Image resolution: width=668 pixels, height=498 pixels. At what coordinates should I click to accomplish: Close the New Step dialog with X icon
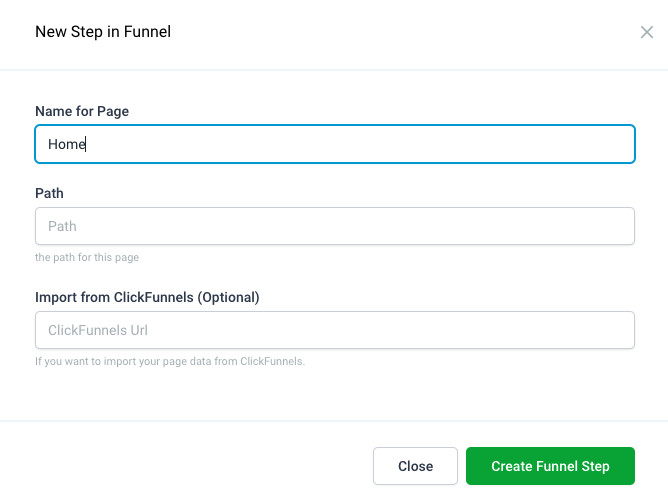point(647,32)
